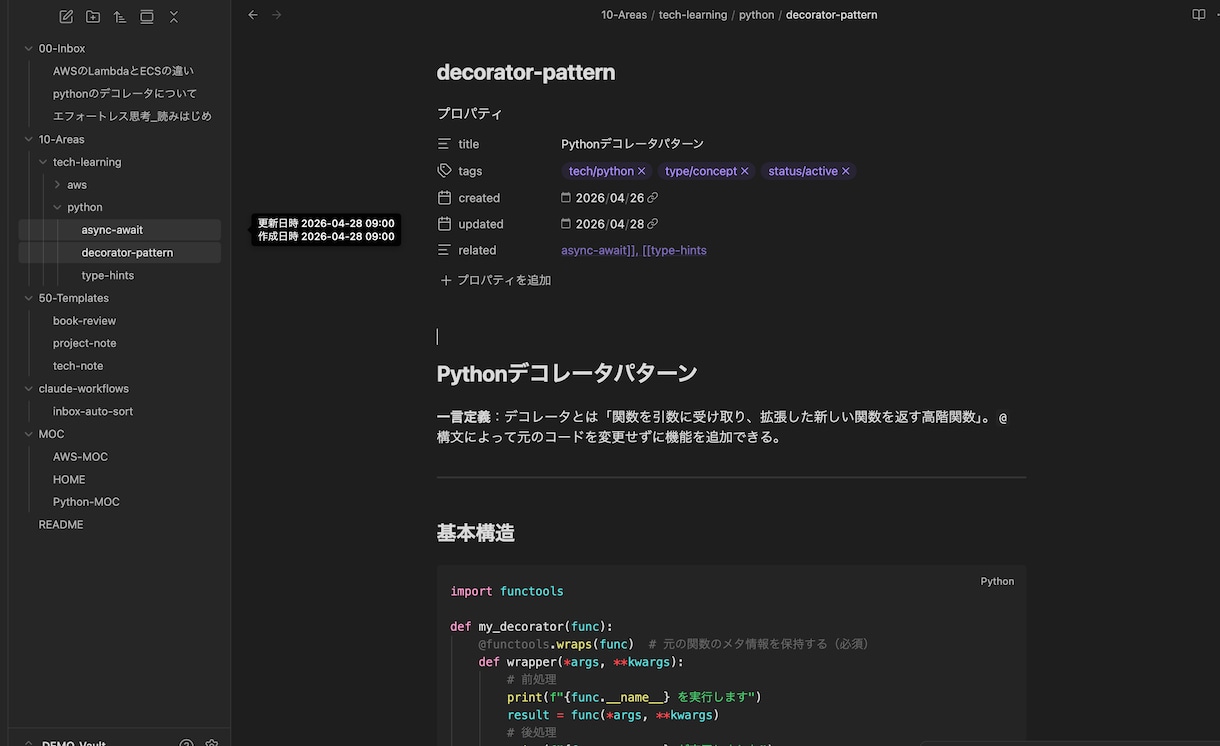
Task: Collapse the 10-Areas folder
Action: coord(29,139)
